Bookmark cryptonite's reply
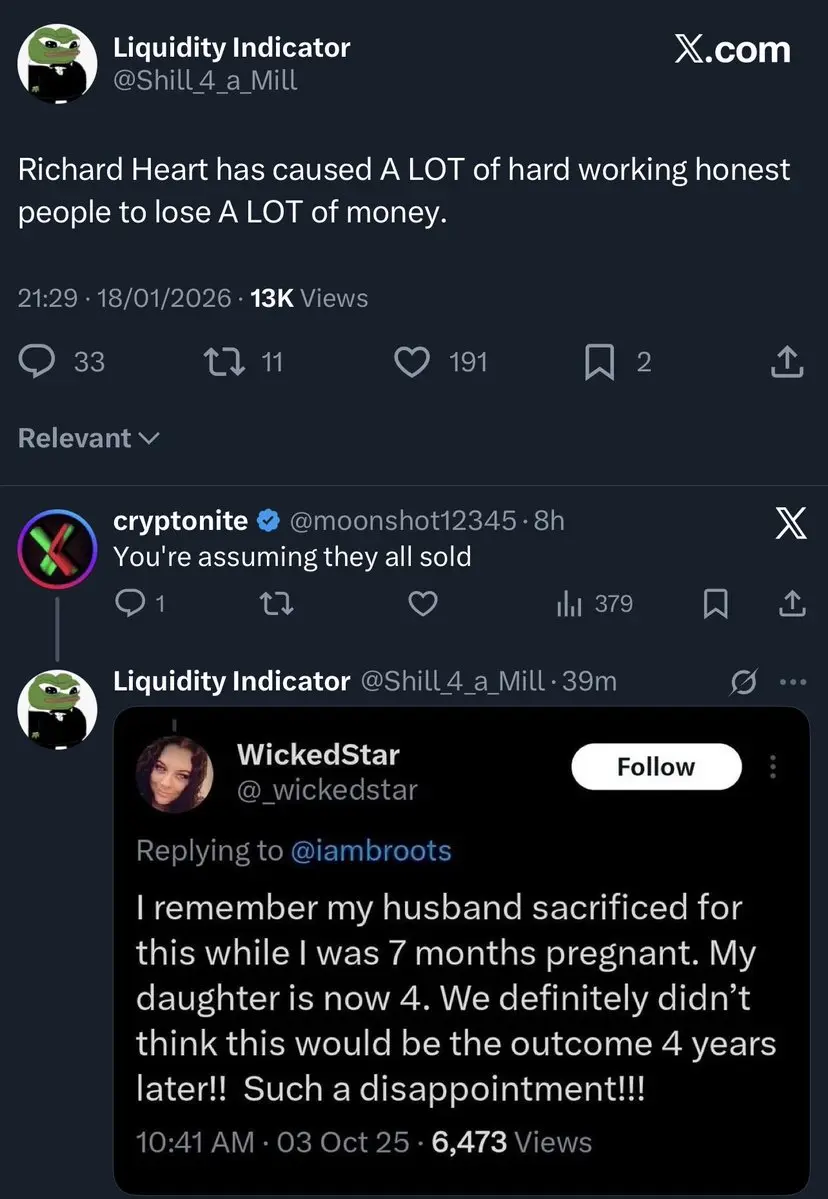This screenshot has width=828, height=1199. (x=714, y=603)
